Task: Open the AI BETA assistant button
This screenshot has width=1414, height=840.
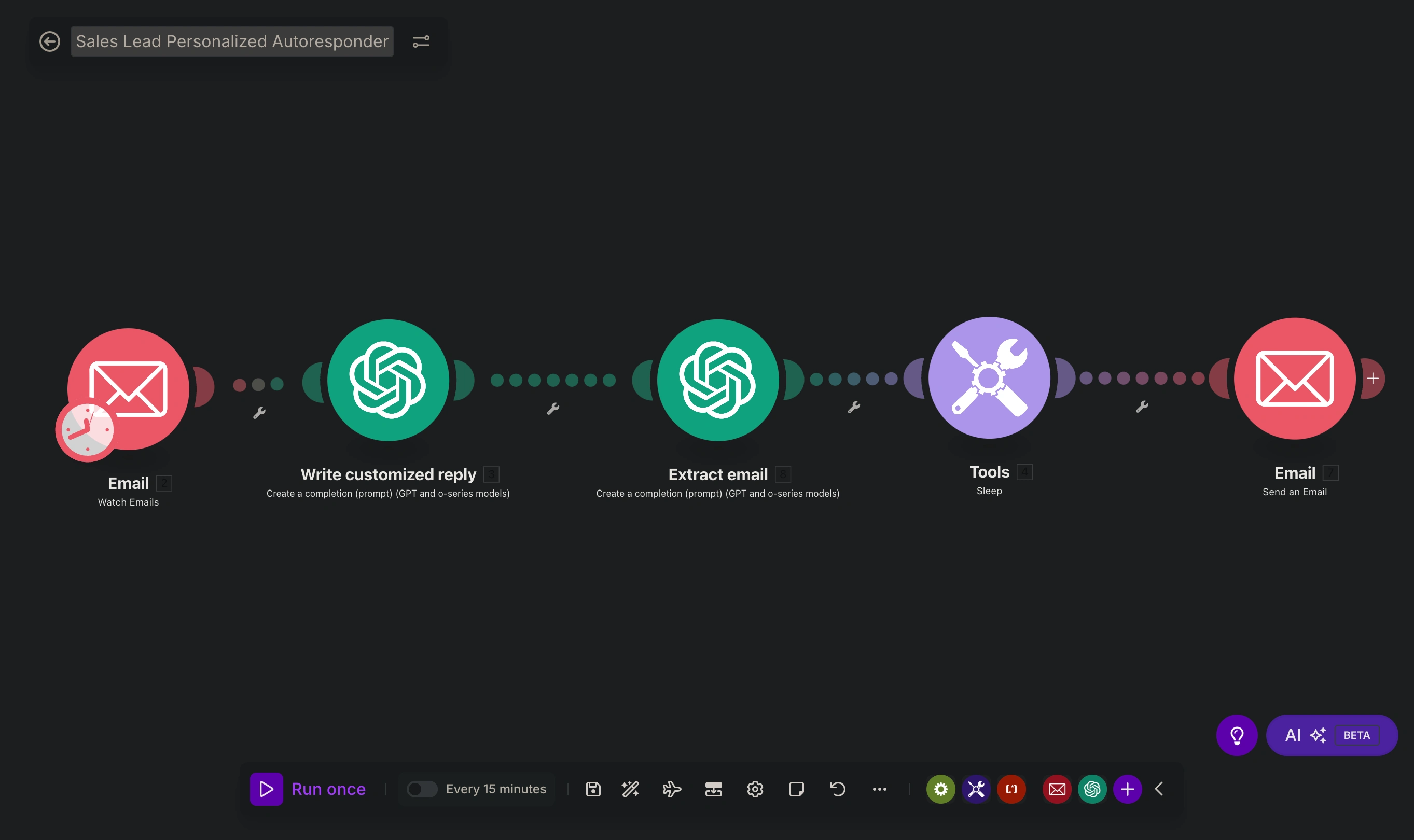Action: pos(1332,735)
